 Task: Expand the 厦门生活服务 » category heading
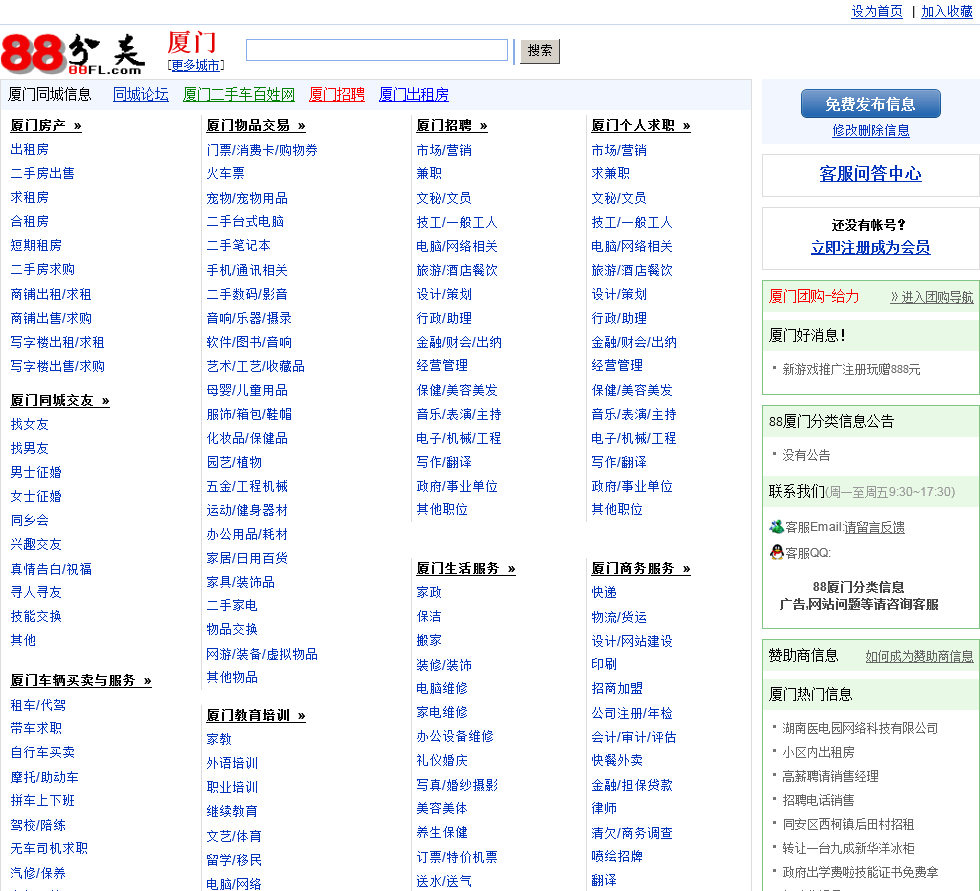point(466,569)
